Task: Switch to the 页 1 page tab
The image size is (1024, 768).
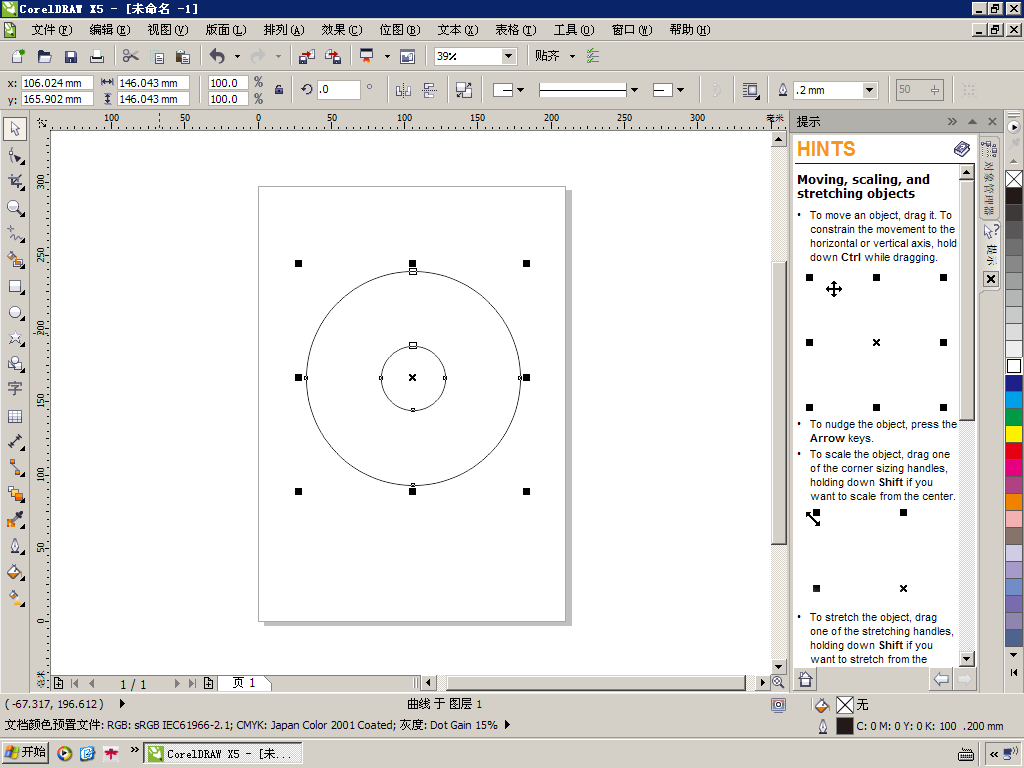Action: 244,683
